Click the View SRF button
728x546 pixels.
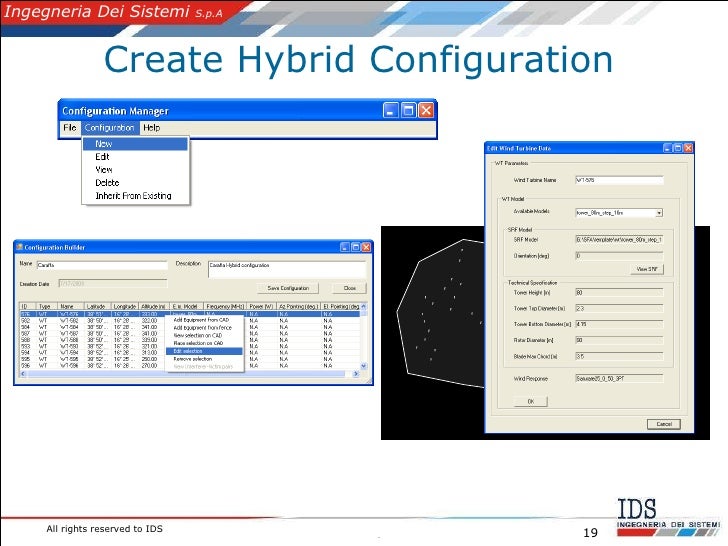(x=647, y=269)
